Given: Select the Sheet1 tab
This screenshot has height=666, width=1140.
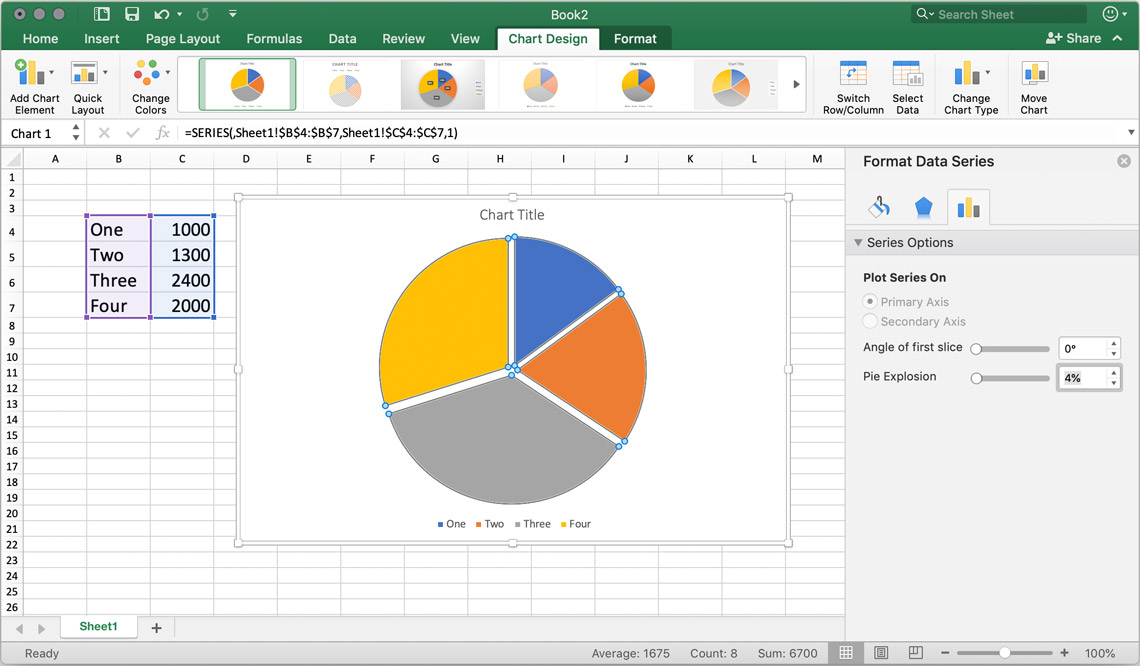Looking at the screenshot, I should pos(98,627).
